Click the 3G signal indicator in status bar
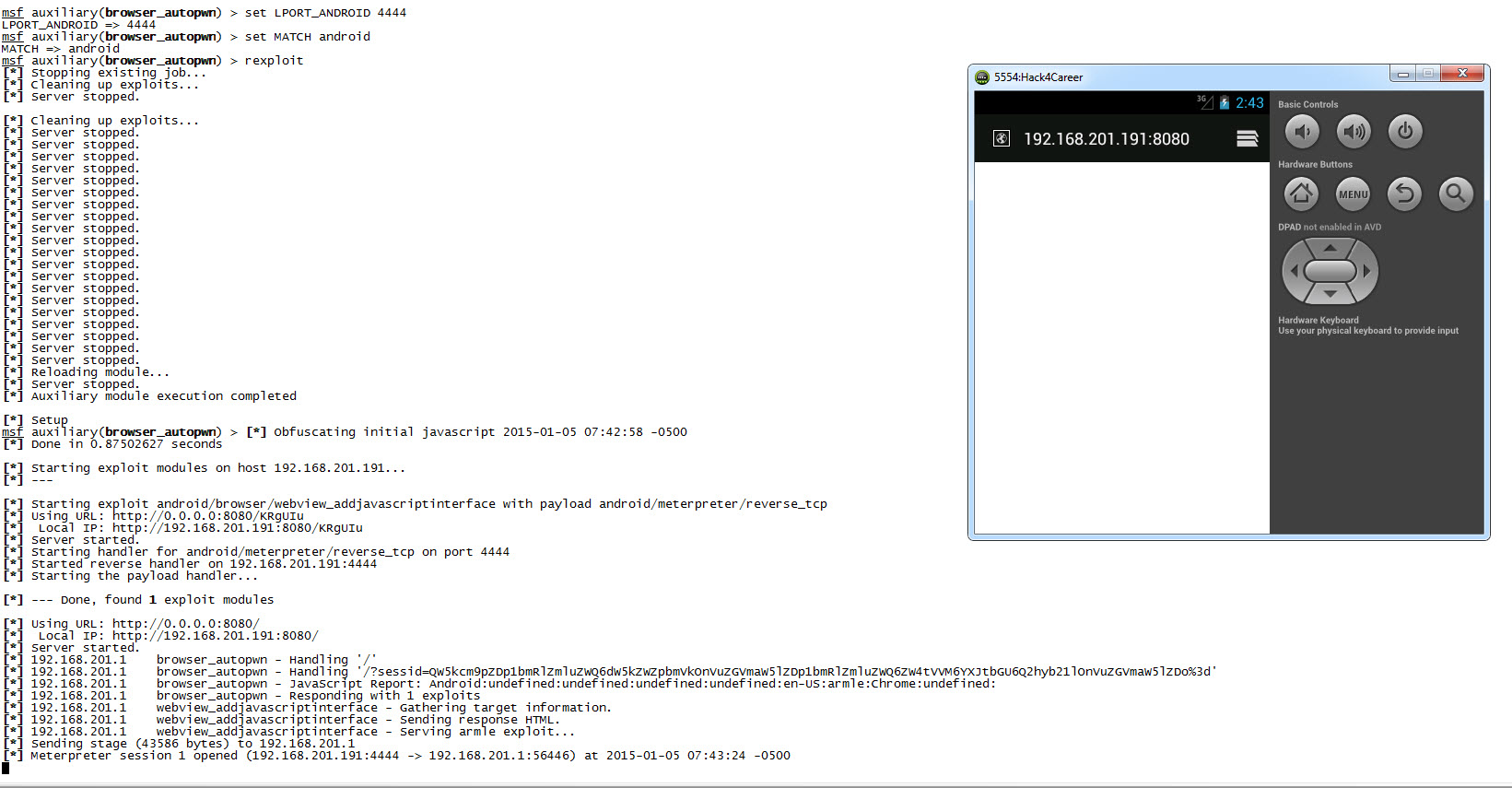This screenshot has width=1512, height=788. pyautogui.click(x=1205, y=102)
